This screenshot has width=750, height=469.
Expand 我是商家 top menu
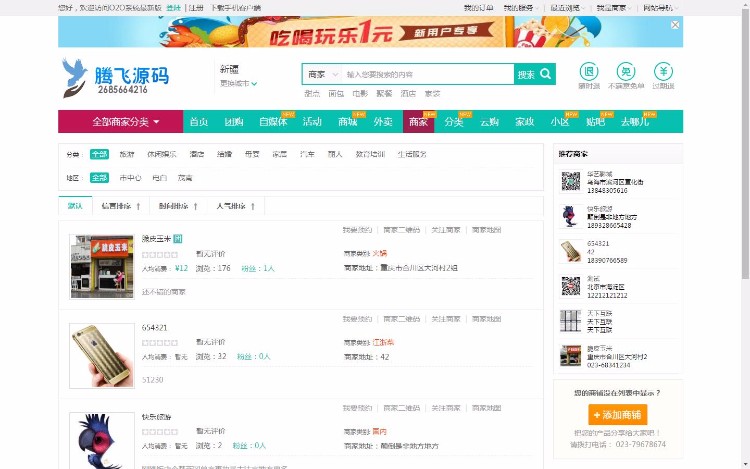coord(613,8)
